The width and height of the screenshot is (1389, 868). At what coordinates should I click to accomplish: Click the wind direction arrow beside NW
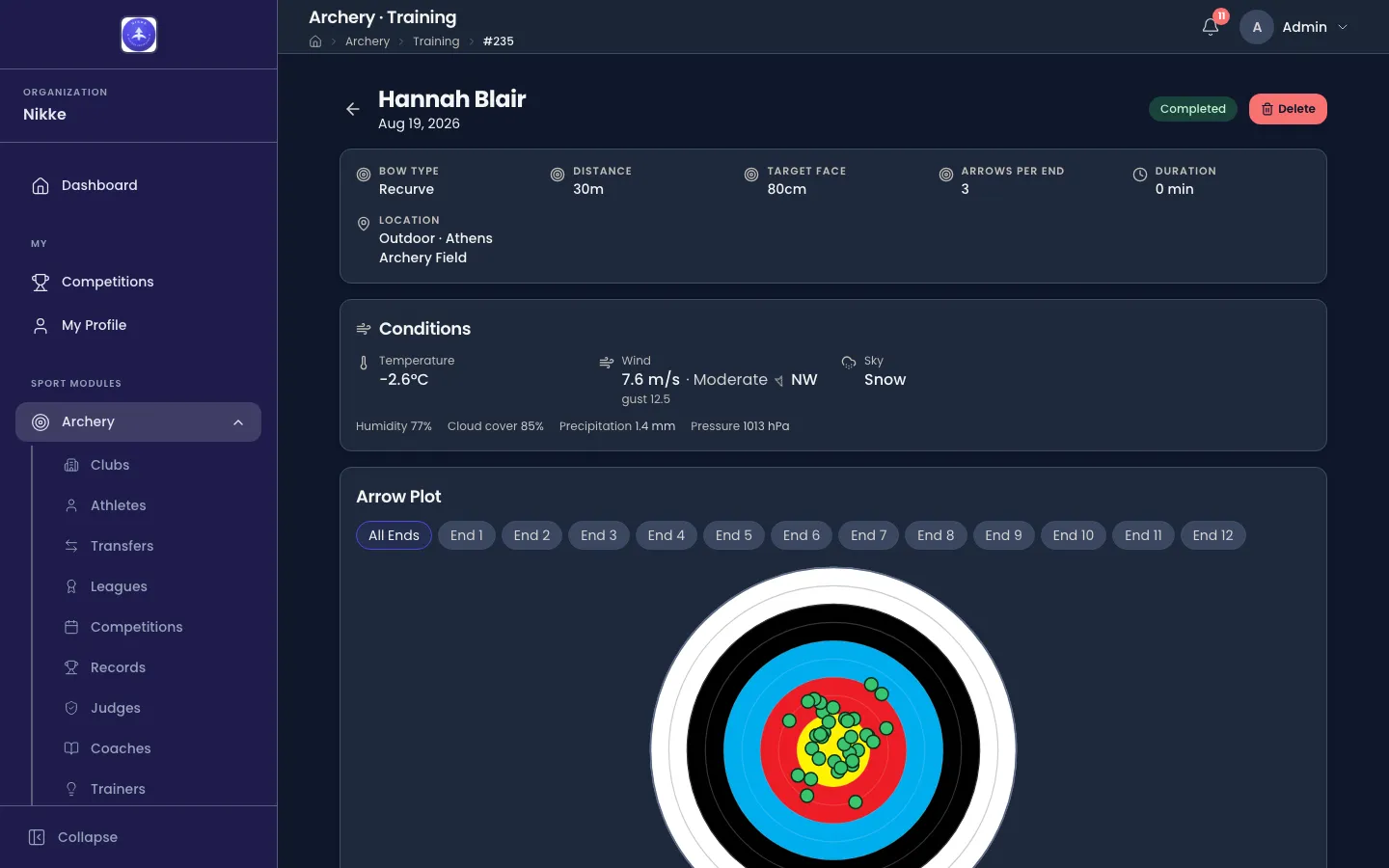coord(779,381)
